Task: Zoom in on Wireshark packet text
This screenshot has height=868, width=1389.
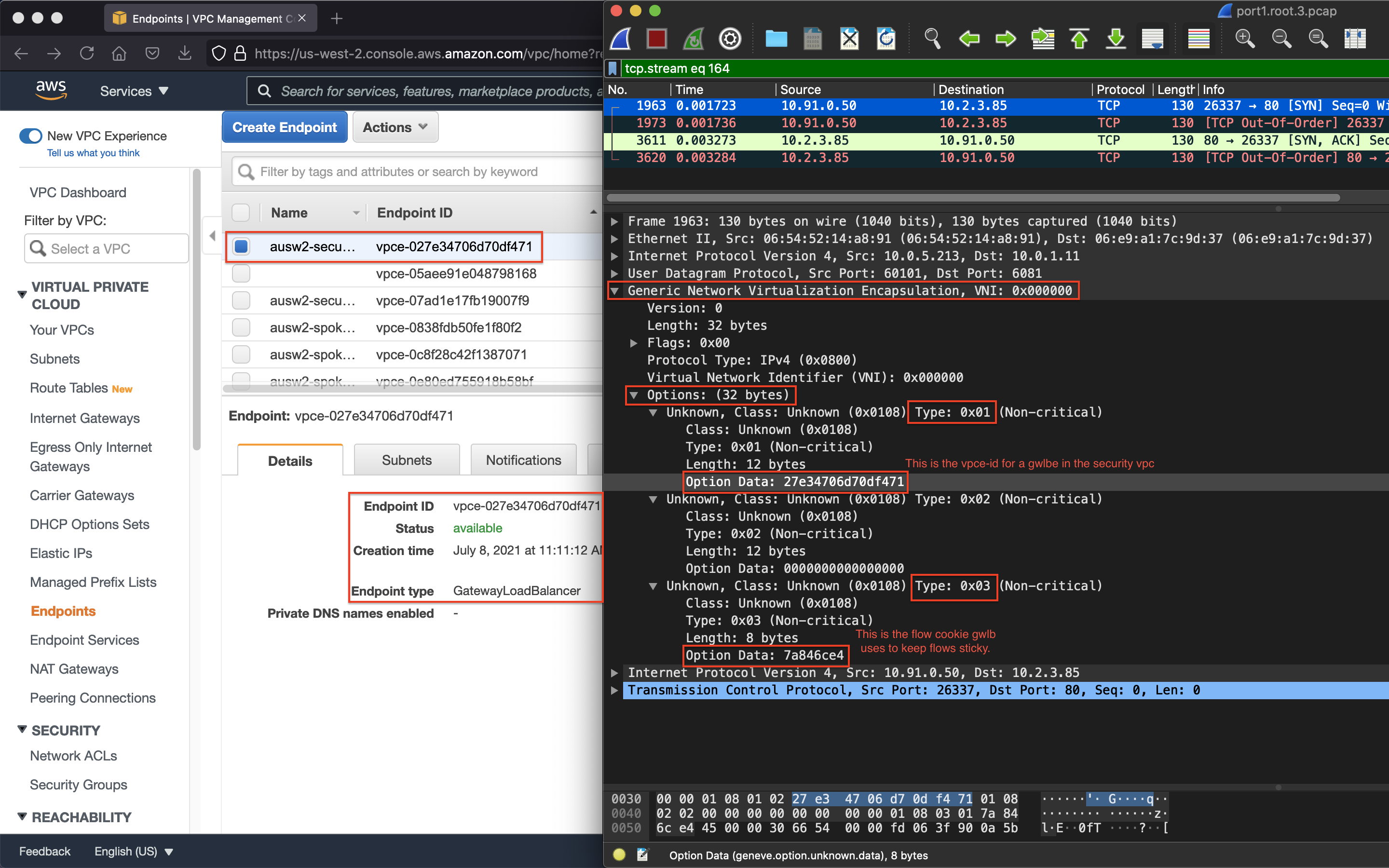Action: 1244,39
